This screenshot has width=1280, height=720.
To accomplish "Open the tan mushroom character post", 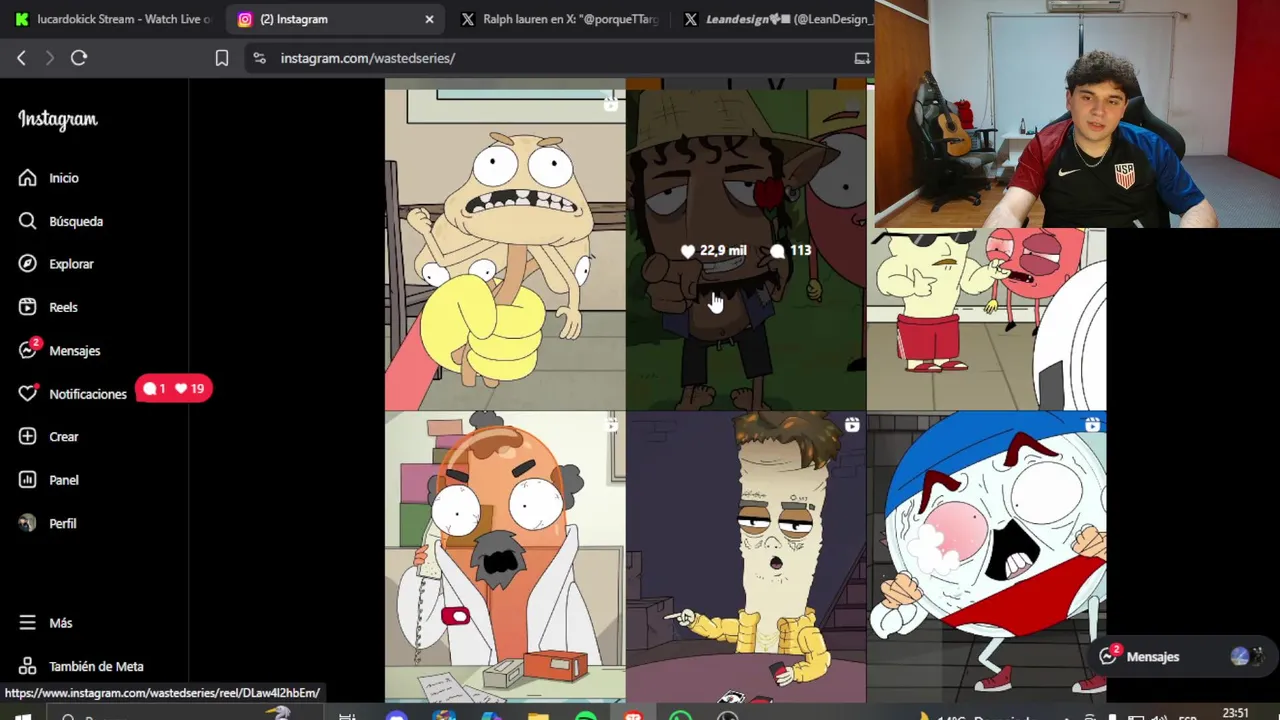I will click(505, 250).
